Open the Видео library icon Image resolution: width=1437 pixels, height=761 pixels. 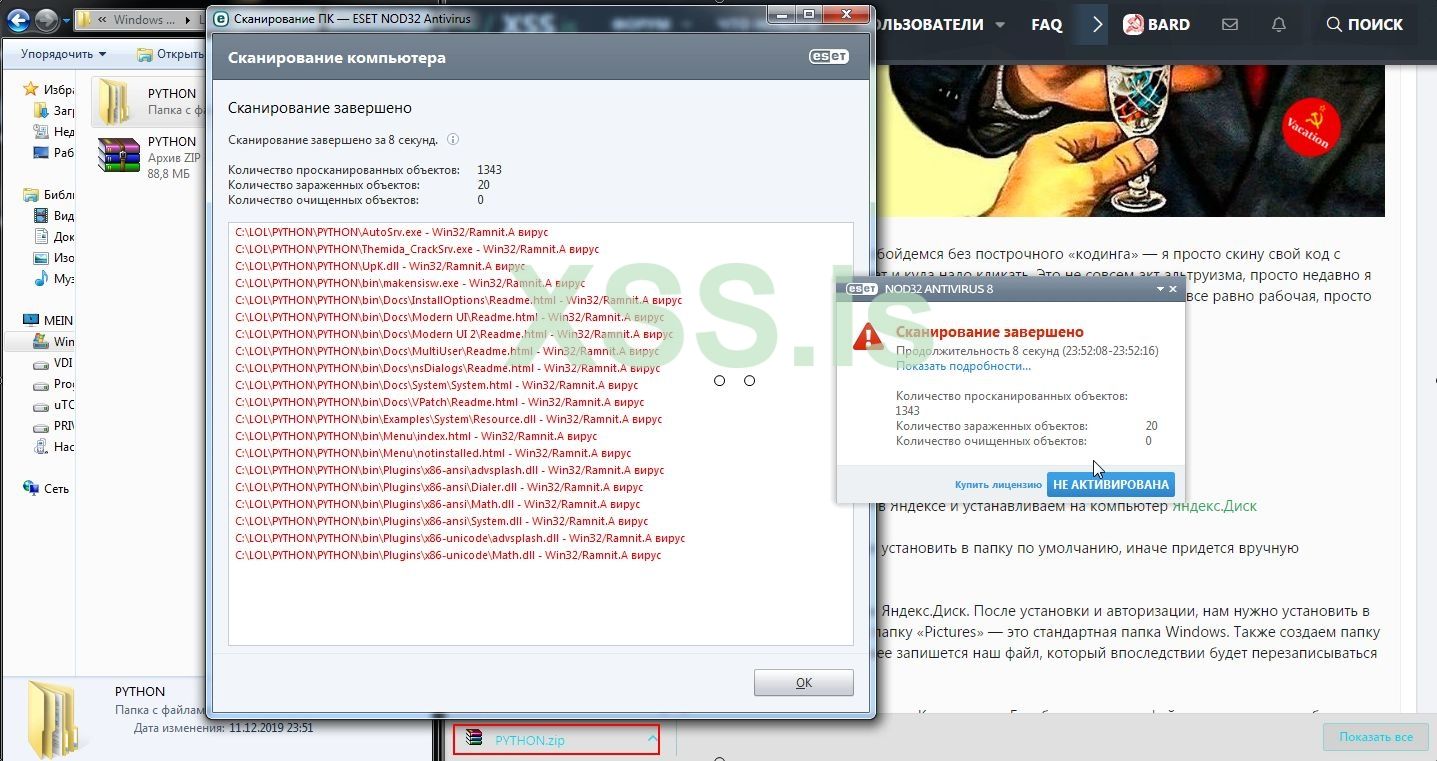(x=41, y=216)
